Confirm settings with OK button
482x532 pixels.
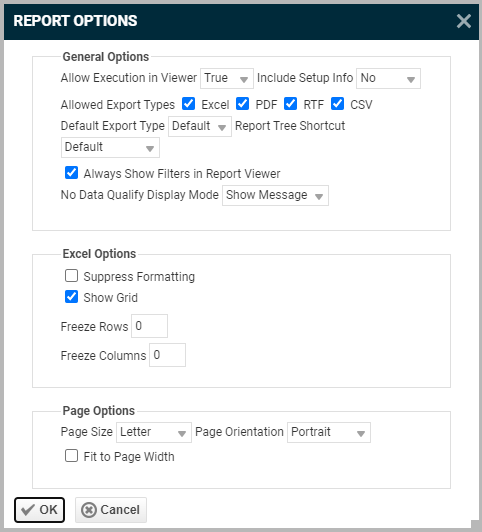coord(39,510)
